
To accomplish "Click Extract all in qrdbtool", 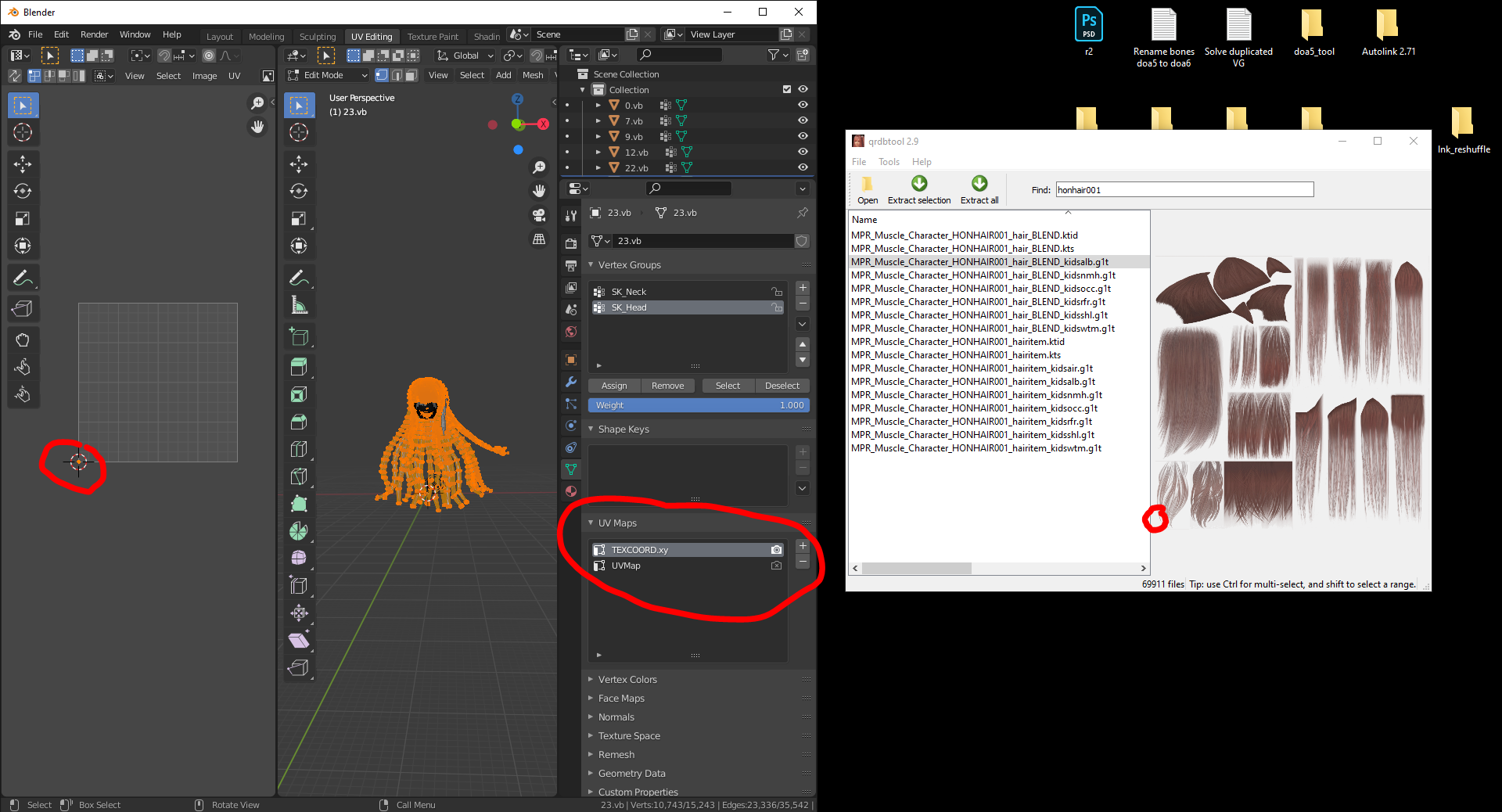I will (x=979, y=190).
